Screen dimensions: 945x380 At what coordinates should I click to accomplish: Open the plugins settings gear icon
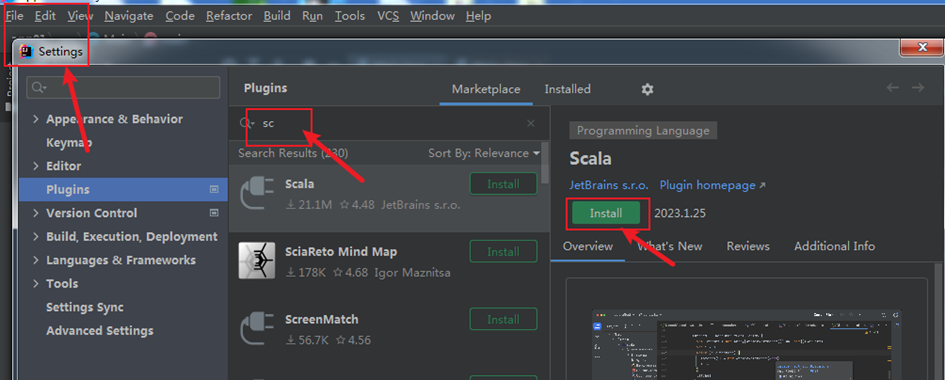click(x=647, y=89)
